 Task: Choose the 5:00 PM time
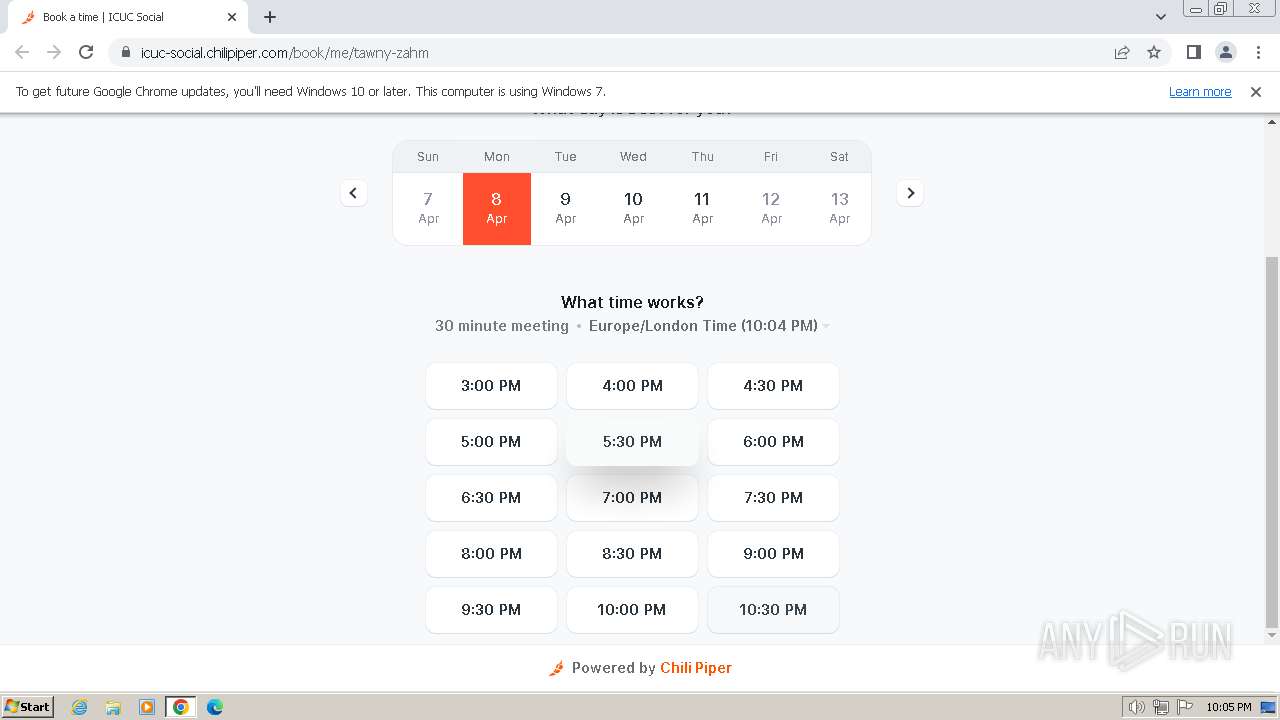click(x=491, y=441)
